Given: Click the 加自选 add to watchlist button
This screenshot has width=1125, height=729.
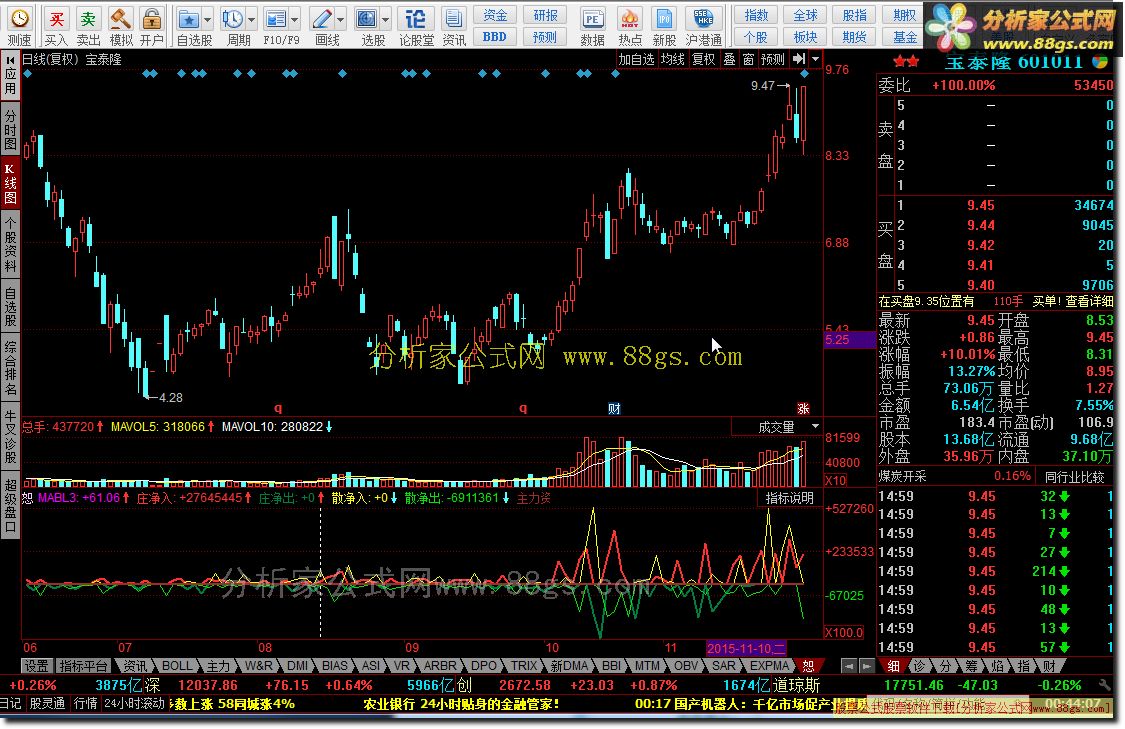Looking at the screenshot, I should [x=636, y=60].
